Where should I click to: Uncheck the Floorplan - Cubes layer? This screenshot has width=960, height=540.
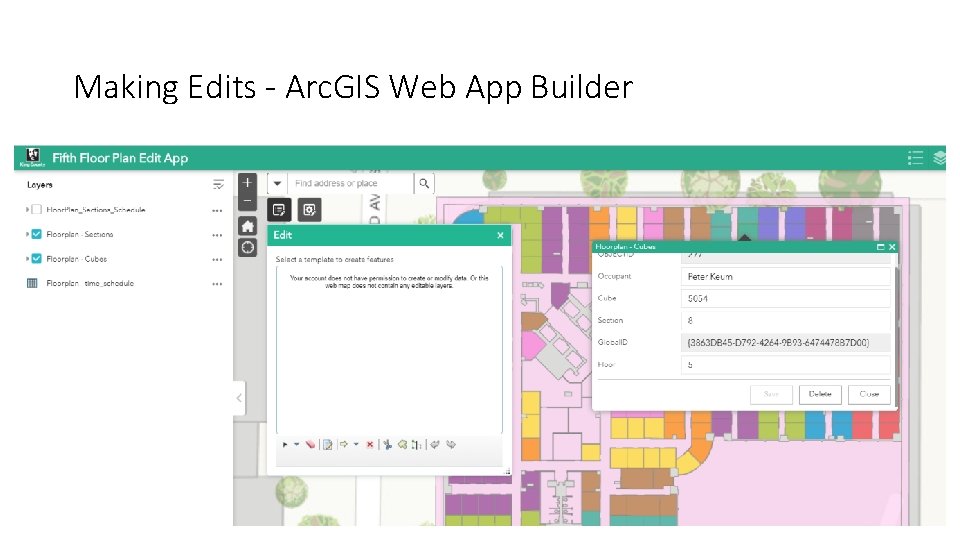click(37, 258)
